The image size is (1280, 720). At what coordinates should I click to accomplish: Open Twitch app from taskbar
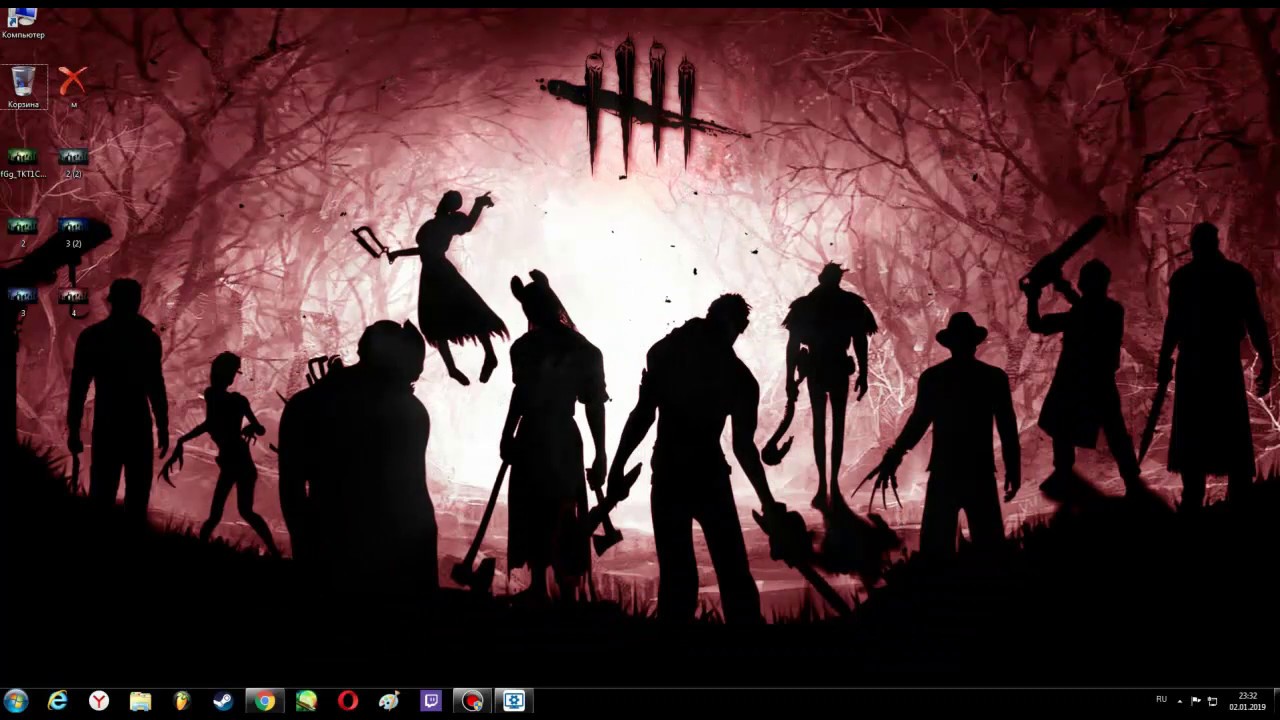tap(431, 701)
